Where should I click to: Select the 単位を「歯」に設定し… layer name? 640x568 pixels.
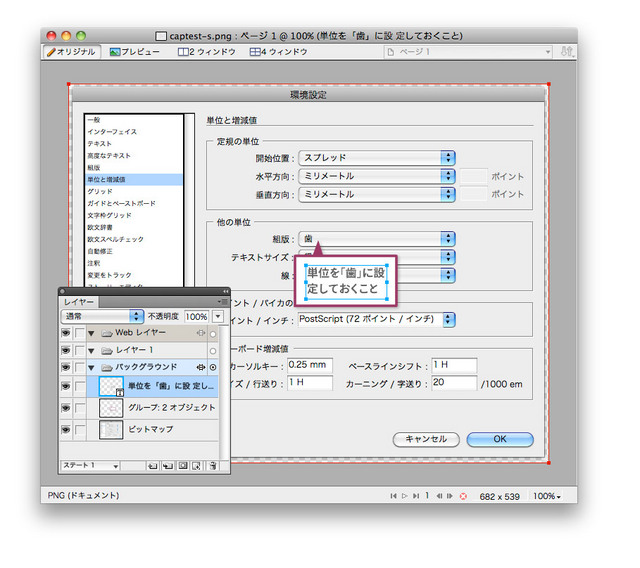171,386
